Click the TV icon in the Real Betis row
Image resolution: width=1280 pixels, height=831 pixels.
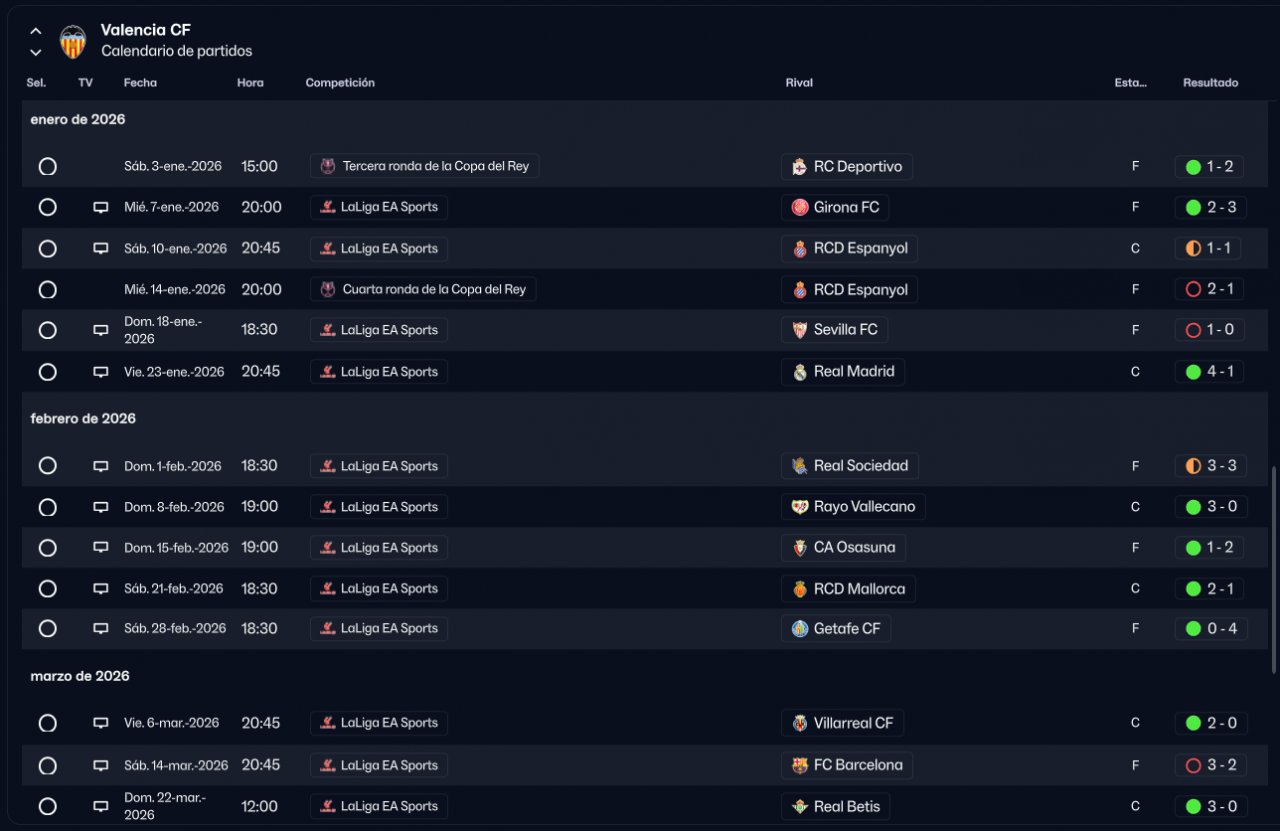pos(101,806)
